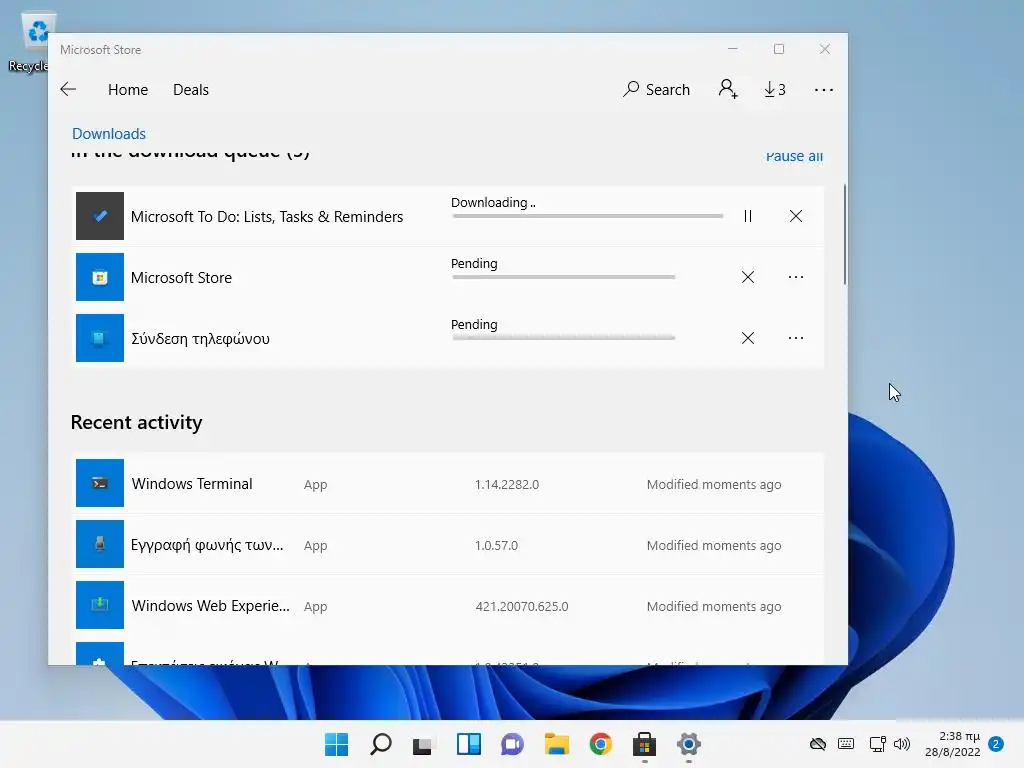
Task: Select Microsoft To Do: Lists, Tasks & Reminders
Action: pyautogui.click(x=267, y=217)
